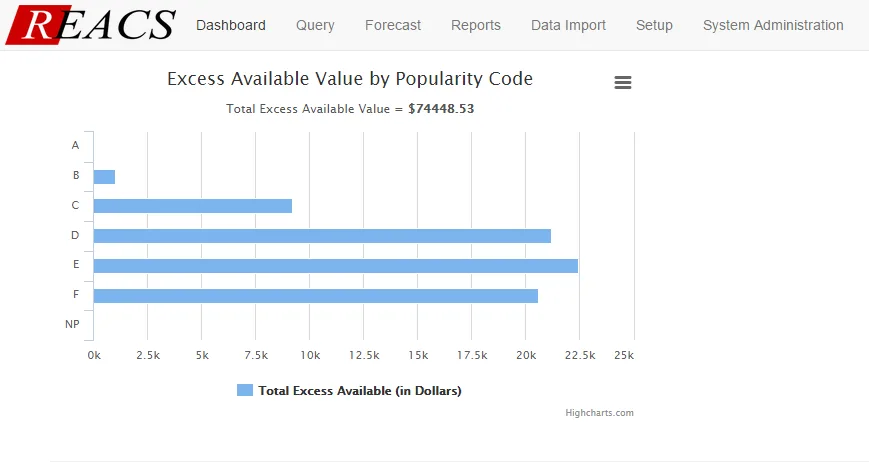Viewport: 869px width, 462px height.
Task: Select the bar for popularity code D
Action: pos(322,236)
